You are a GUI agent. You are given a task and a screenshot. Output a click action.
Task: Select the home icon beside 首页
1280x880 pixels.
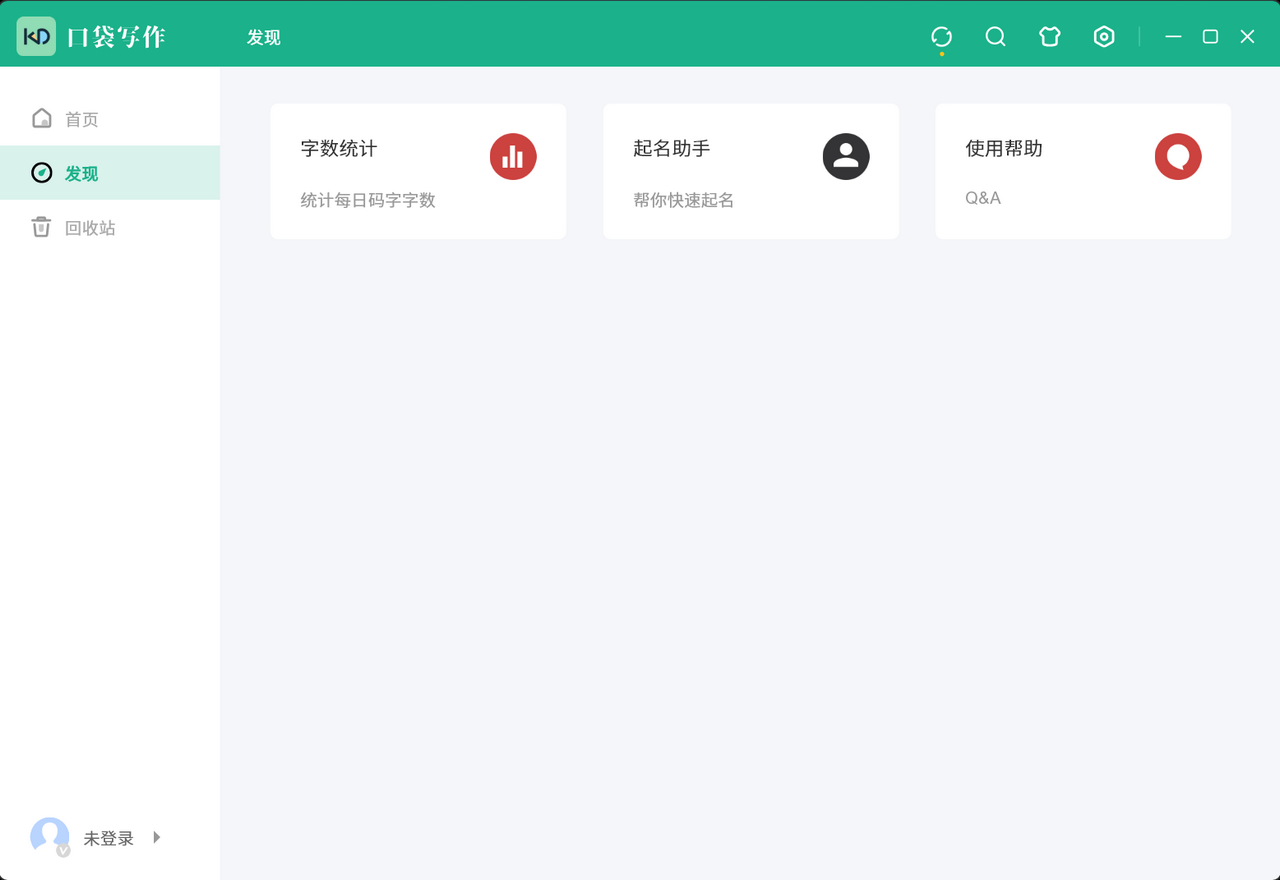click(41, 117)
